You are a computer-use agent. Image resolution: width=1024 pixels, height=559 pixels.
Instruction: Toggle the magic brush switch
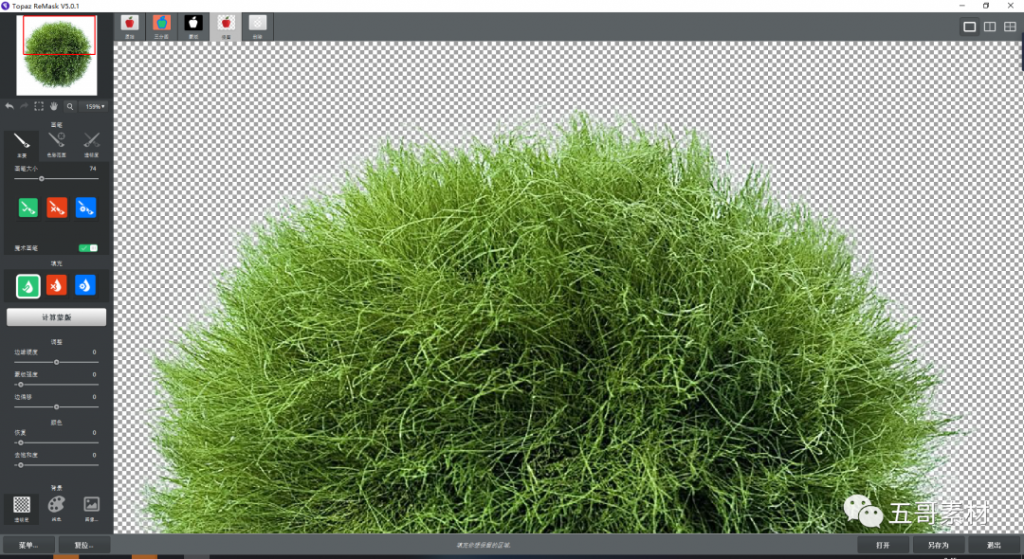[88, 248]
